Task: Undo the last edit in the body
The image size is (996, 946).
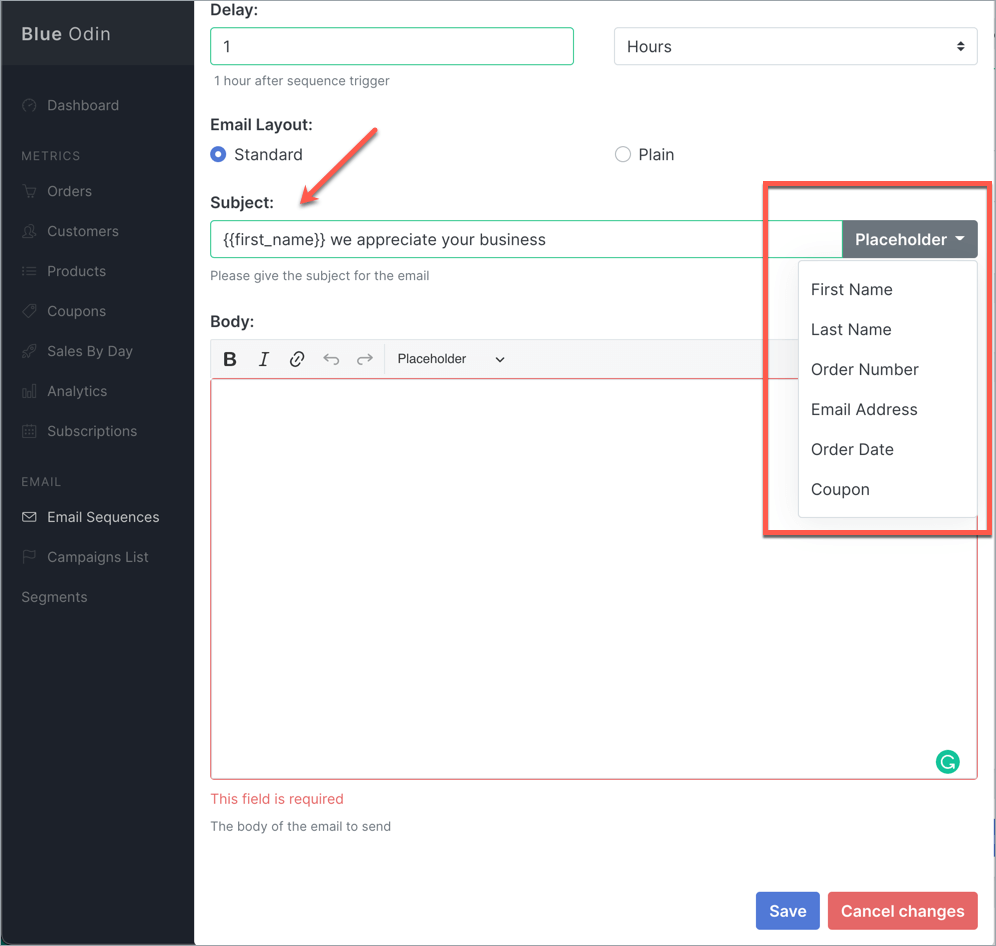Action: [x=330, y=359]
